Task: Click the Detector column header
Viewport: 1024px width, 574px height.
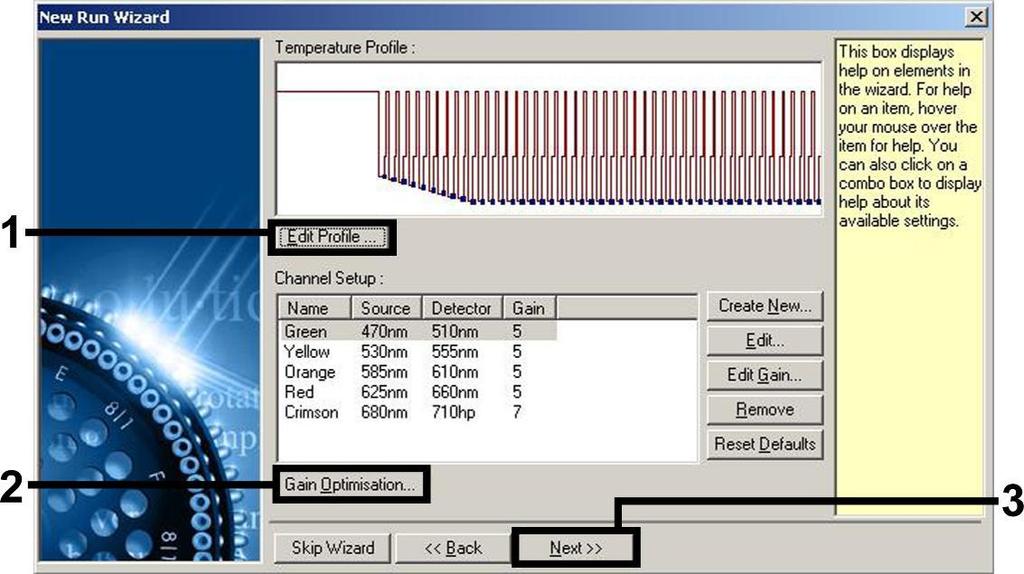Action: [463, 308]
